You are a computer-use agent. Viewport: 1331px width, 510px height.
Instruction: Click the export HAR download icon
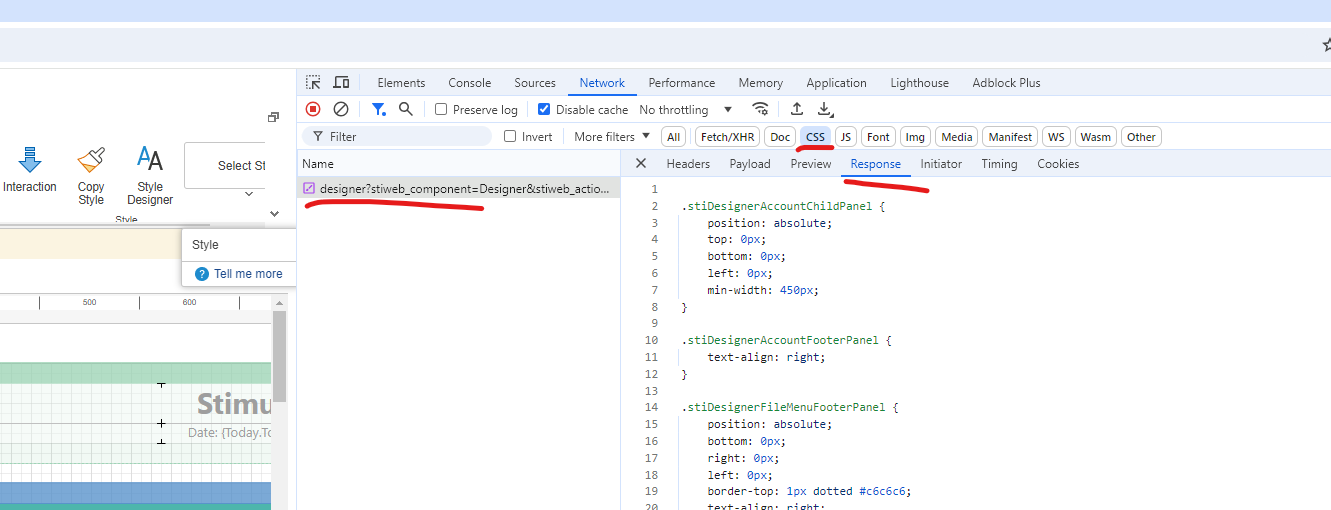[824, 109]
